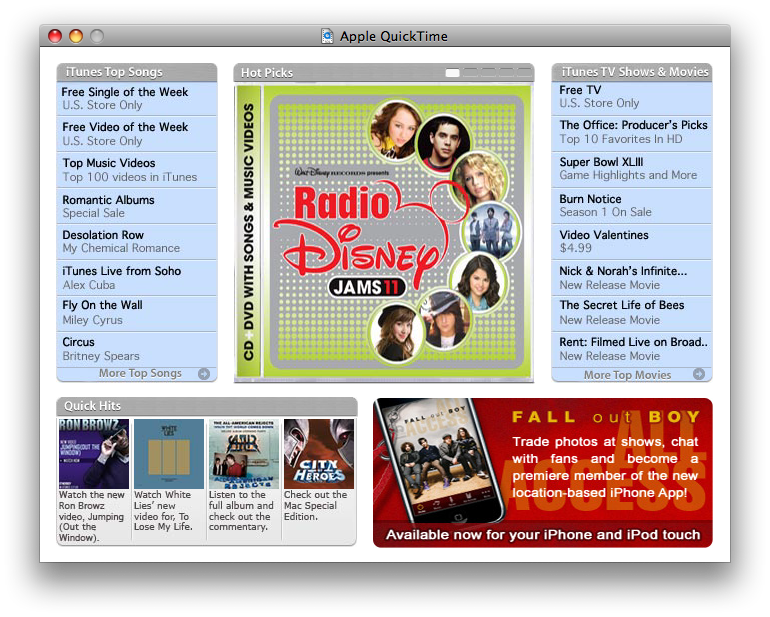
Task: Open The Secret Life of Bees
Action: [632, 313]
